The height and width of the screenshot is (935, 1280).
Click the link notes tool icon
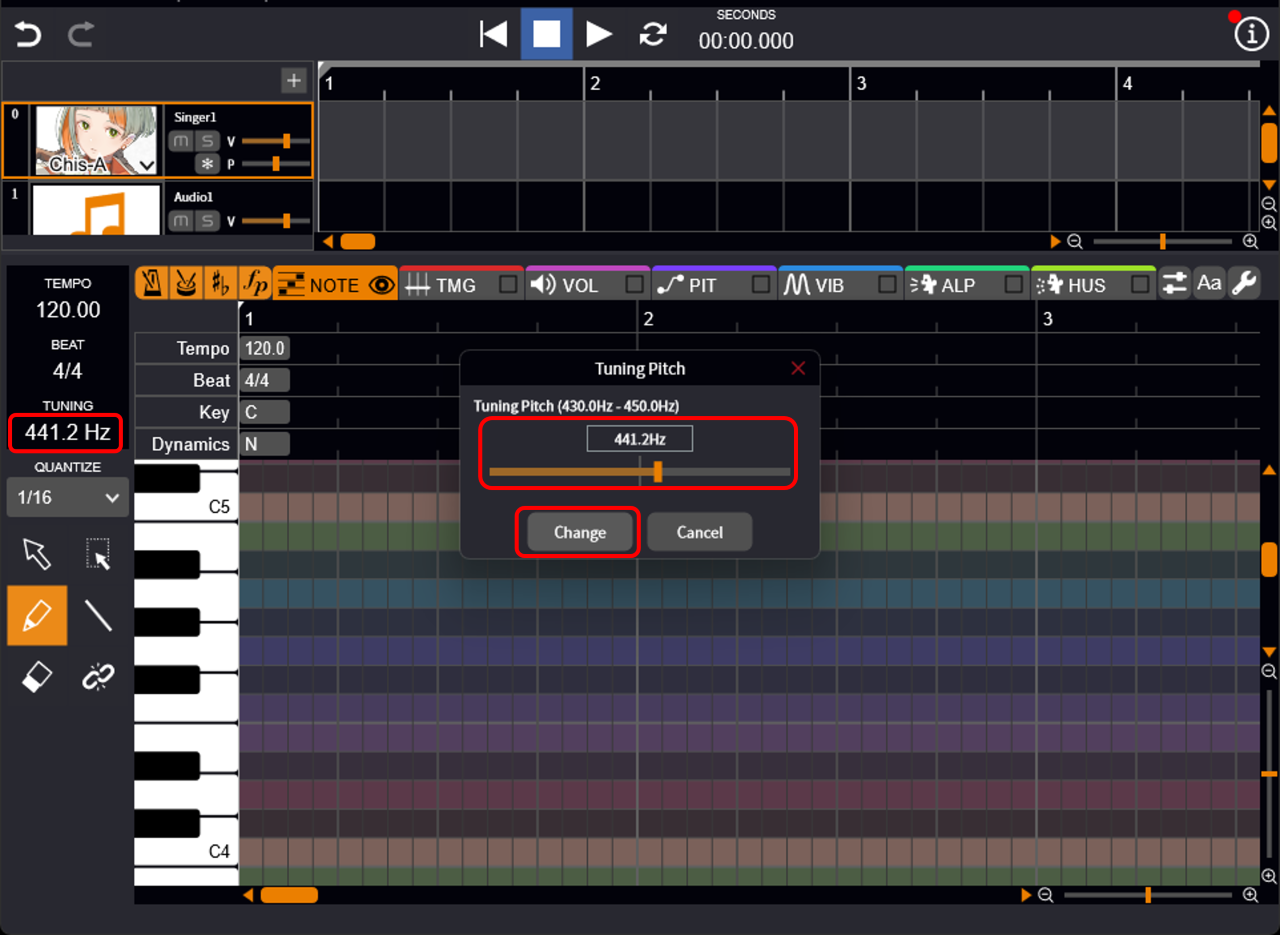point(98,678)
